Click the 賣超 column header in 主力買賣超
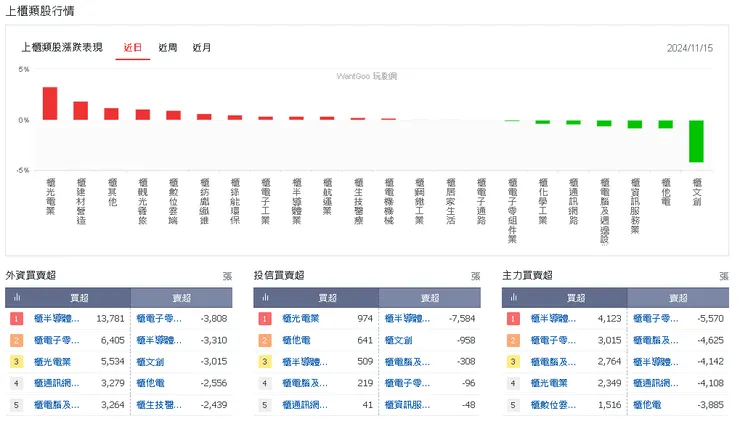 coord(678,298)
